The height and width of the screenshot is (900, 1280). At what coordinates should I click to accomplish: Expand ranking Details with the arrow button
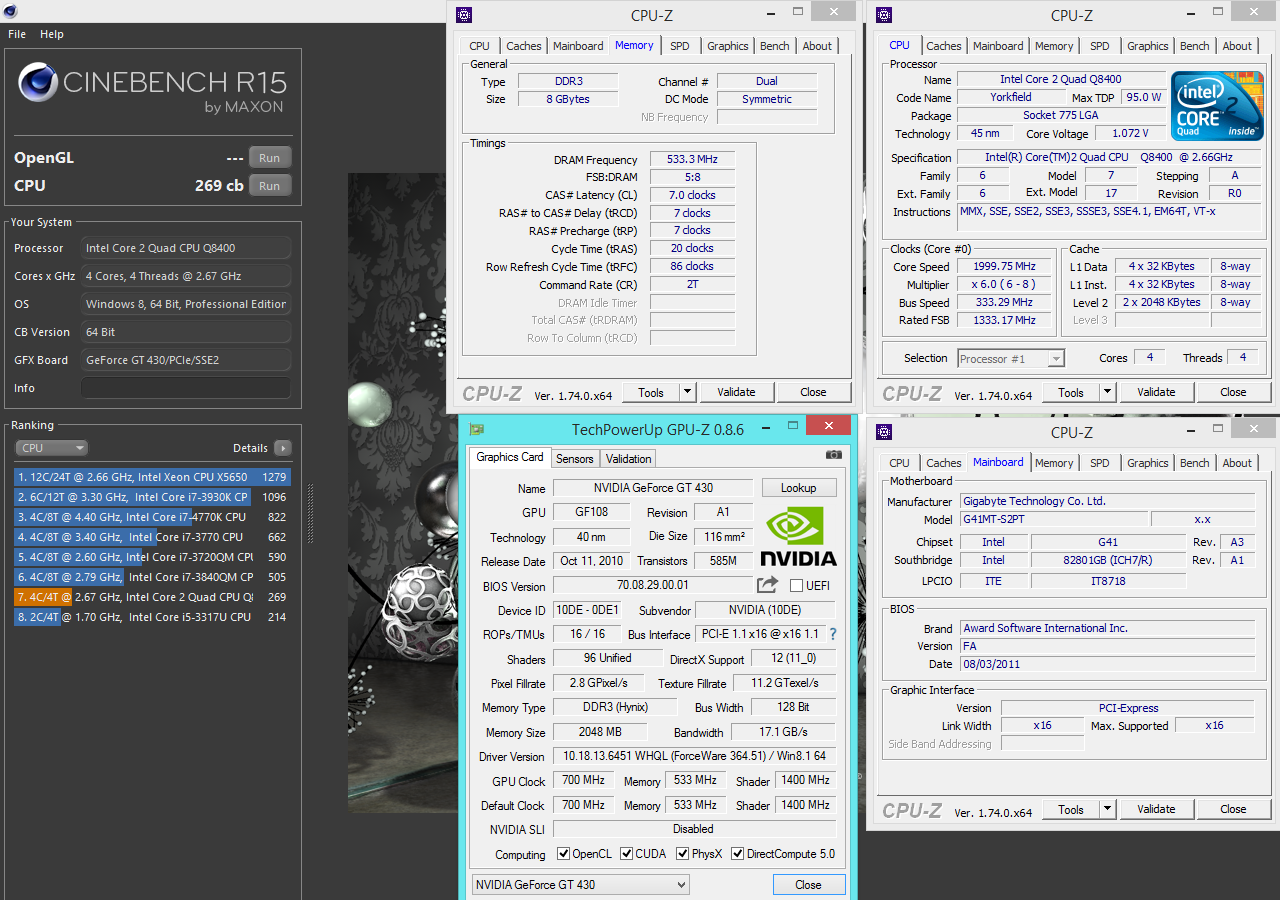coord(283,448)
